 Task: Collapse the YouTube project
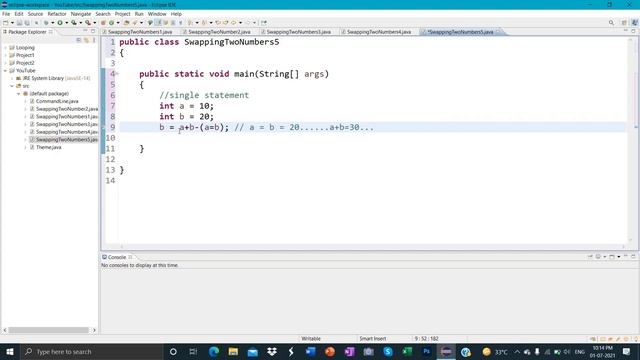click(x=5, y=71)
